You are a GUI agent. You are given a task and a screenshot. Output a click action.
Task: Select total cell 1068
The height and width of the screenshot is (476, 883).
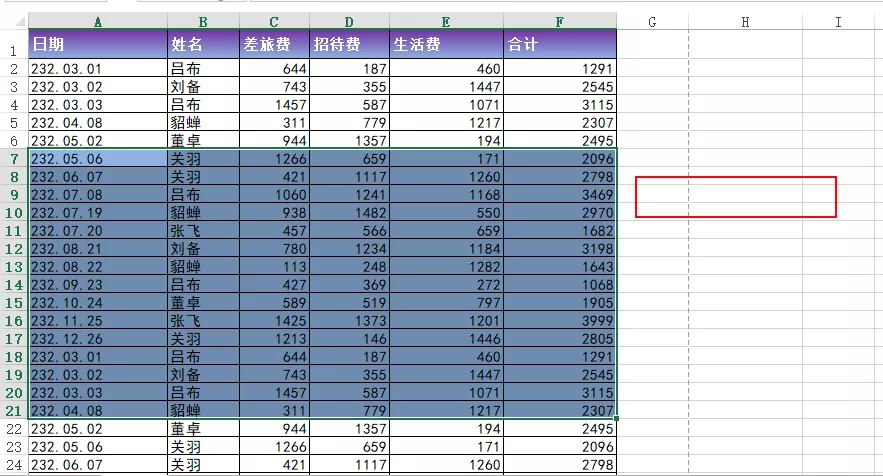560,285
